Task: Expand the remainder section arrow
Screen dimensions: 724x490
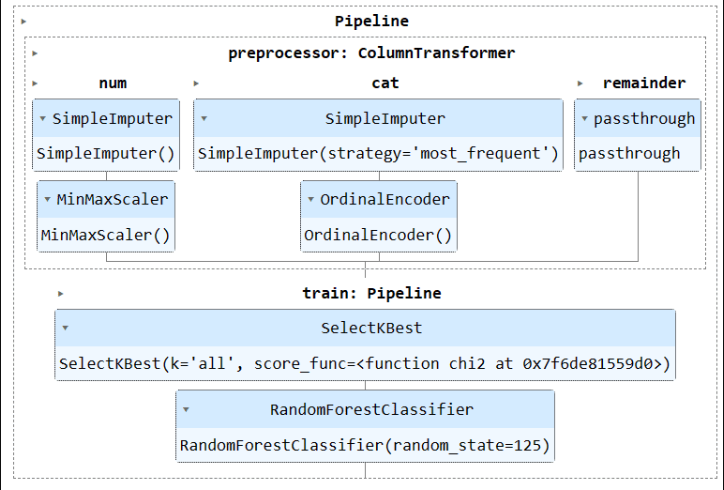Action: point(580,84)
